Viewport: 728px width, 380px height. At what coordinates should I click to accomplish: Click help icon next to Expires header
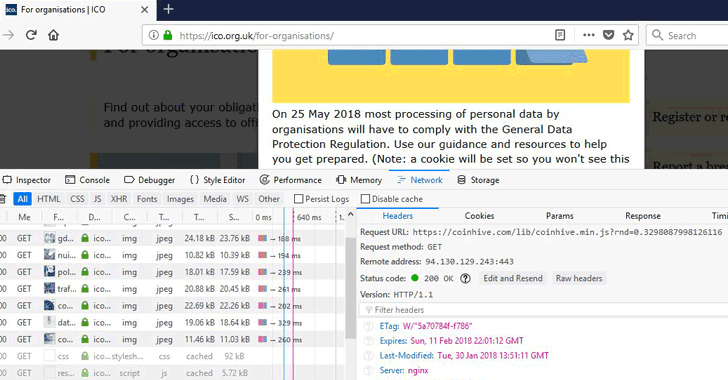point(368,341)
